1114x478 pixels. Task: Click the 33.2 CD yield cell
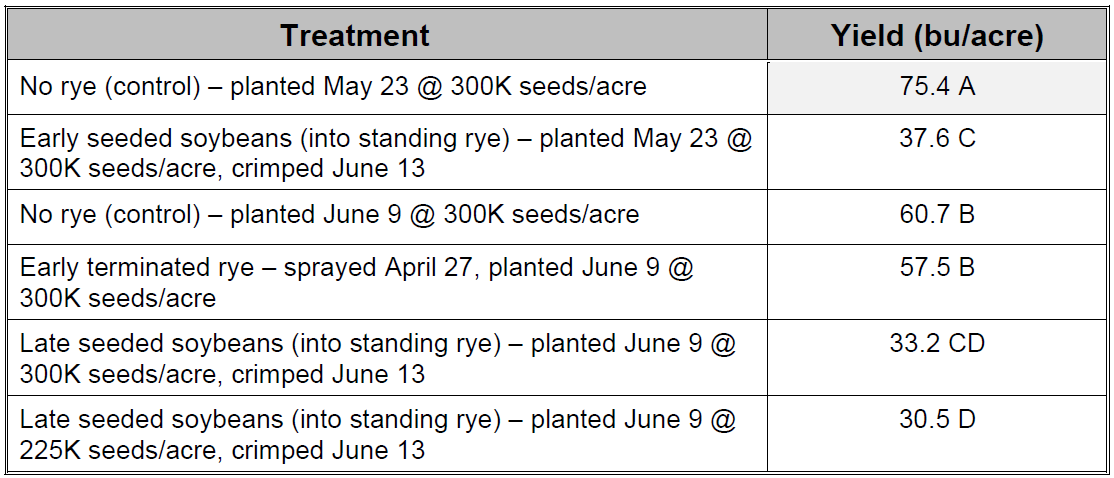(x=937, y=344)
